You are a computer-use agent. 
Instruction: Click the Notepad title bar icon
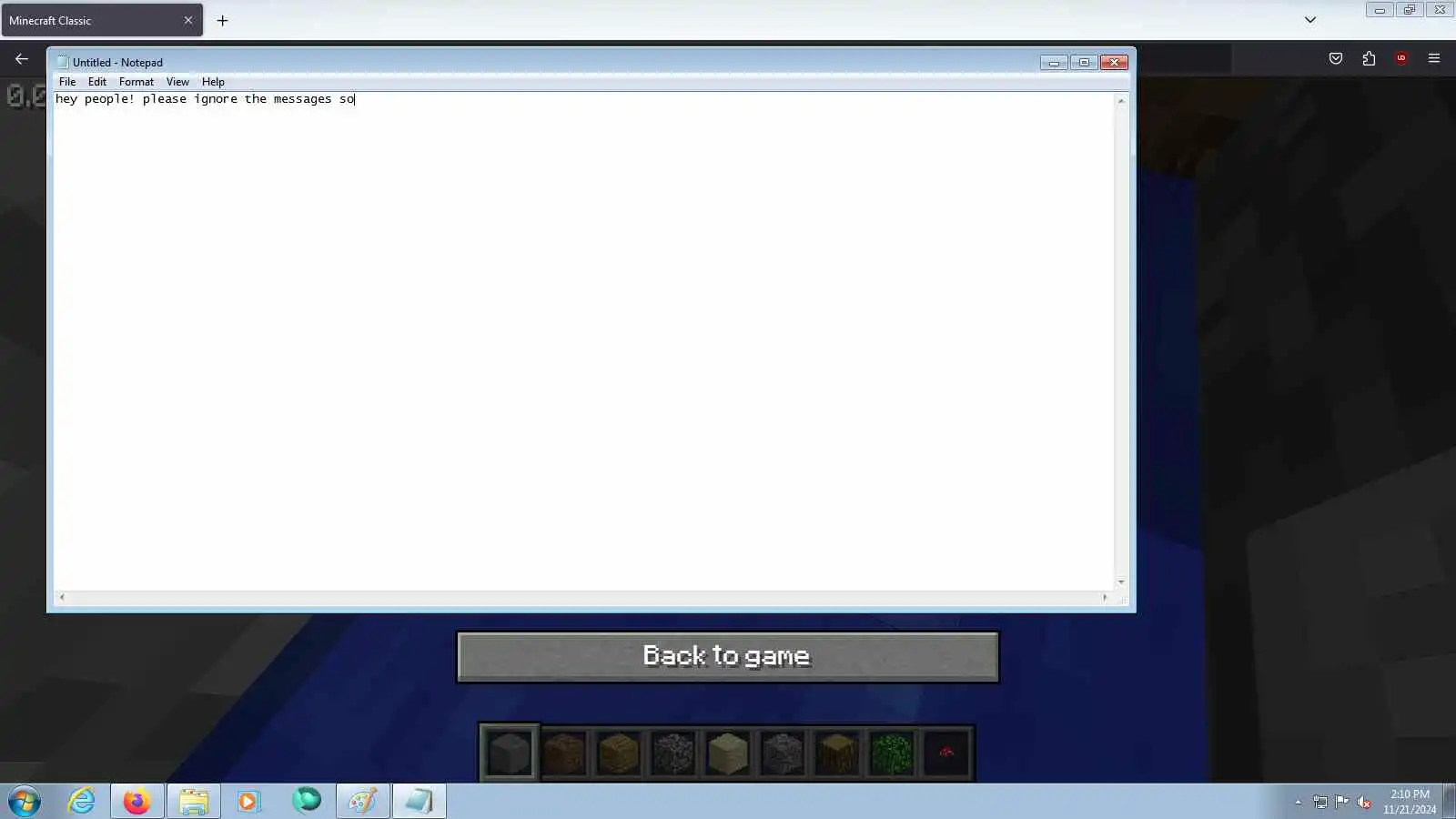click(x=63, y=62)
